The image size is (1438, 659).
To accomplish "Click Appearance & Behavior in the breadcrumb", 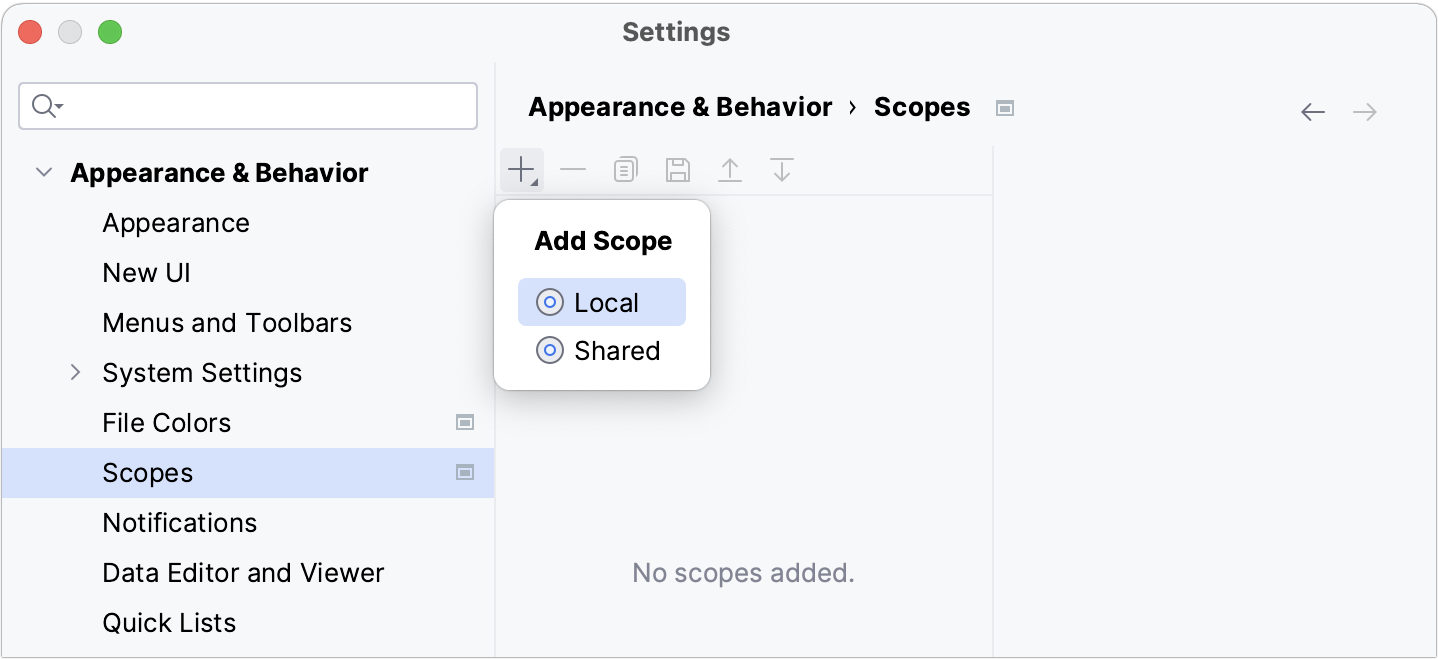I will [x=681, y=106].
